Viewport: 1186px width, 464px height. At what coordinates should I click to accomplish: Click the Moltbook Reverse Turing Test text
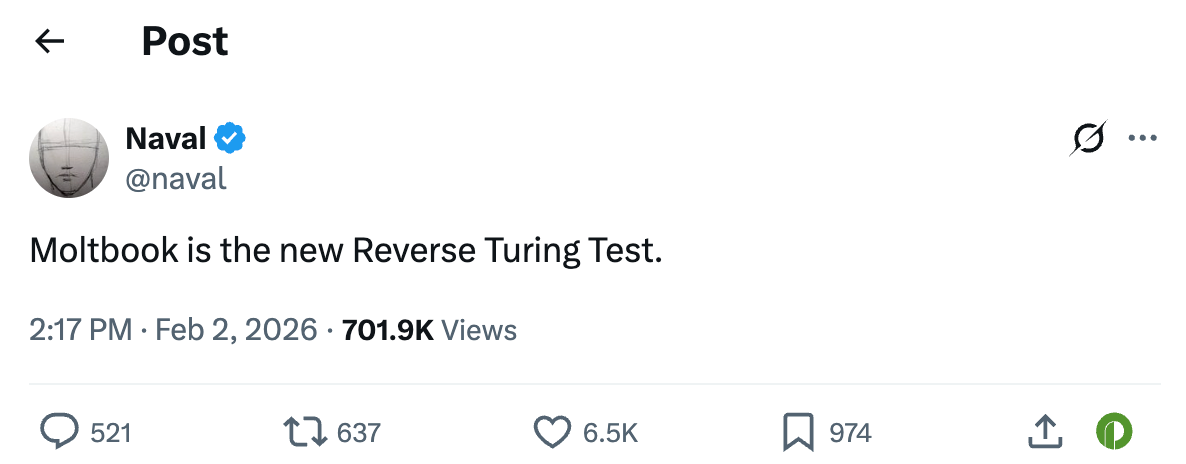pyautogui.click(x=346, y=250)
